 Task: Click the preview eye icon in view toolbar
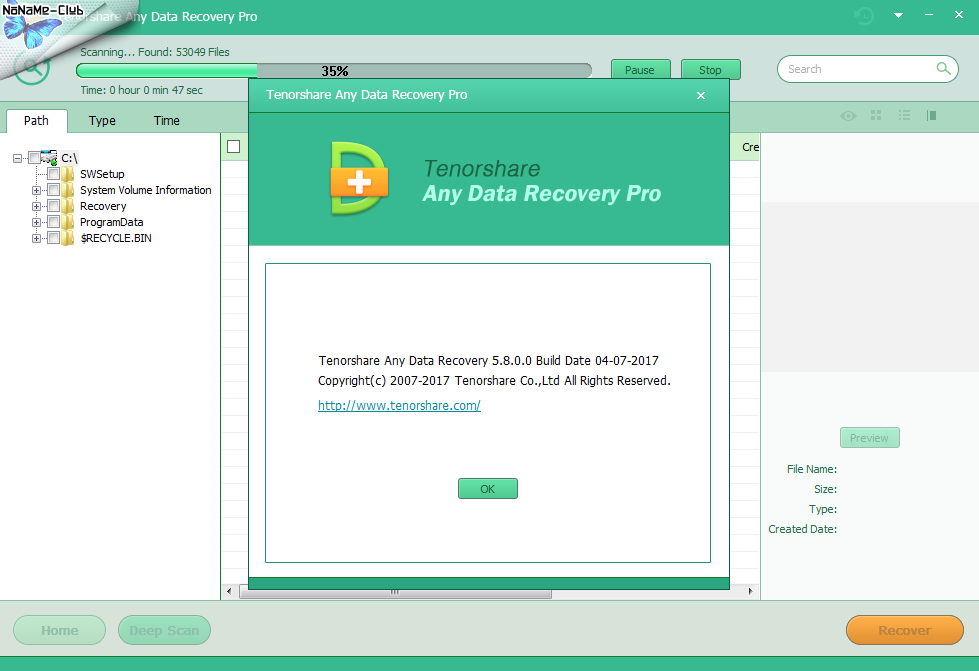click(848, 116)
